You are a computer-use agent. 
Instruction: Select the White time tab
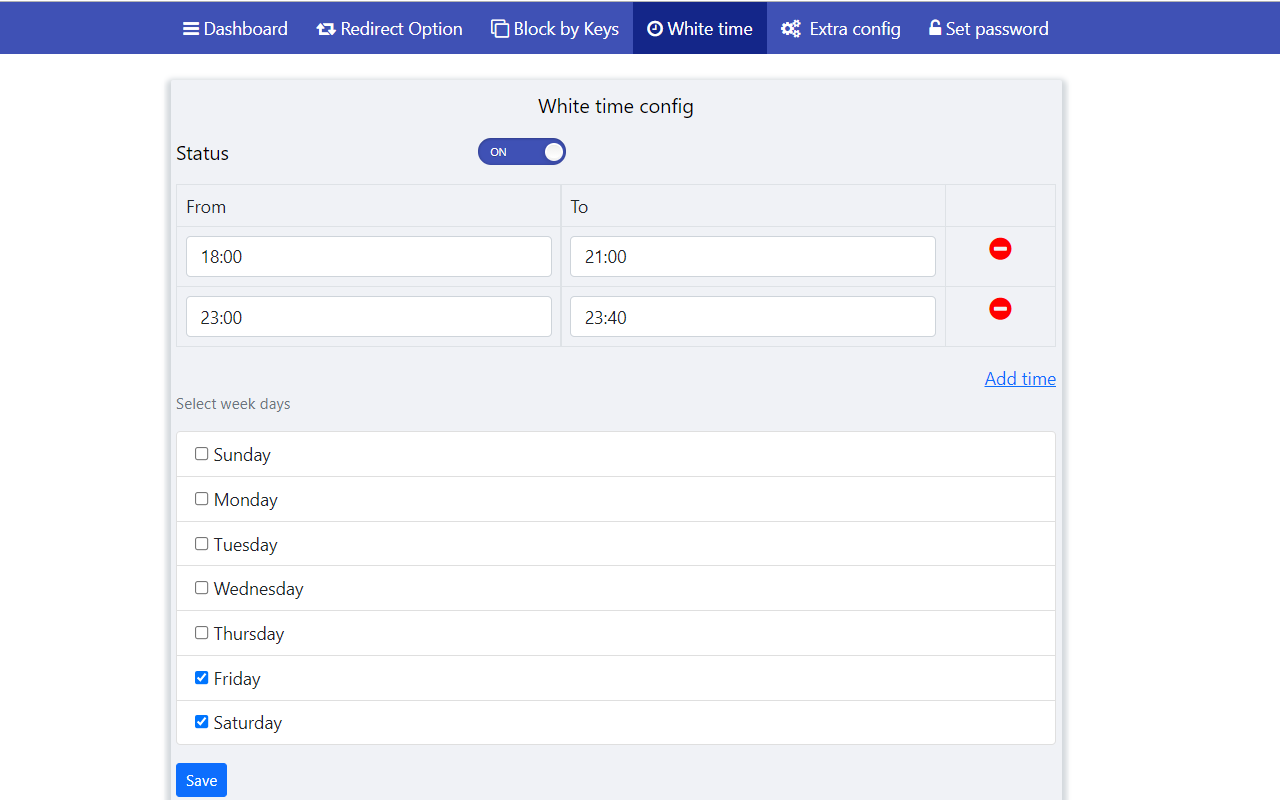[700, 28]
